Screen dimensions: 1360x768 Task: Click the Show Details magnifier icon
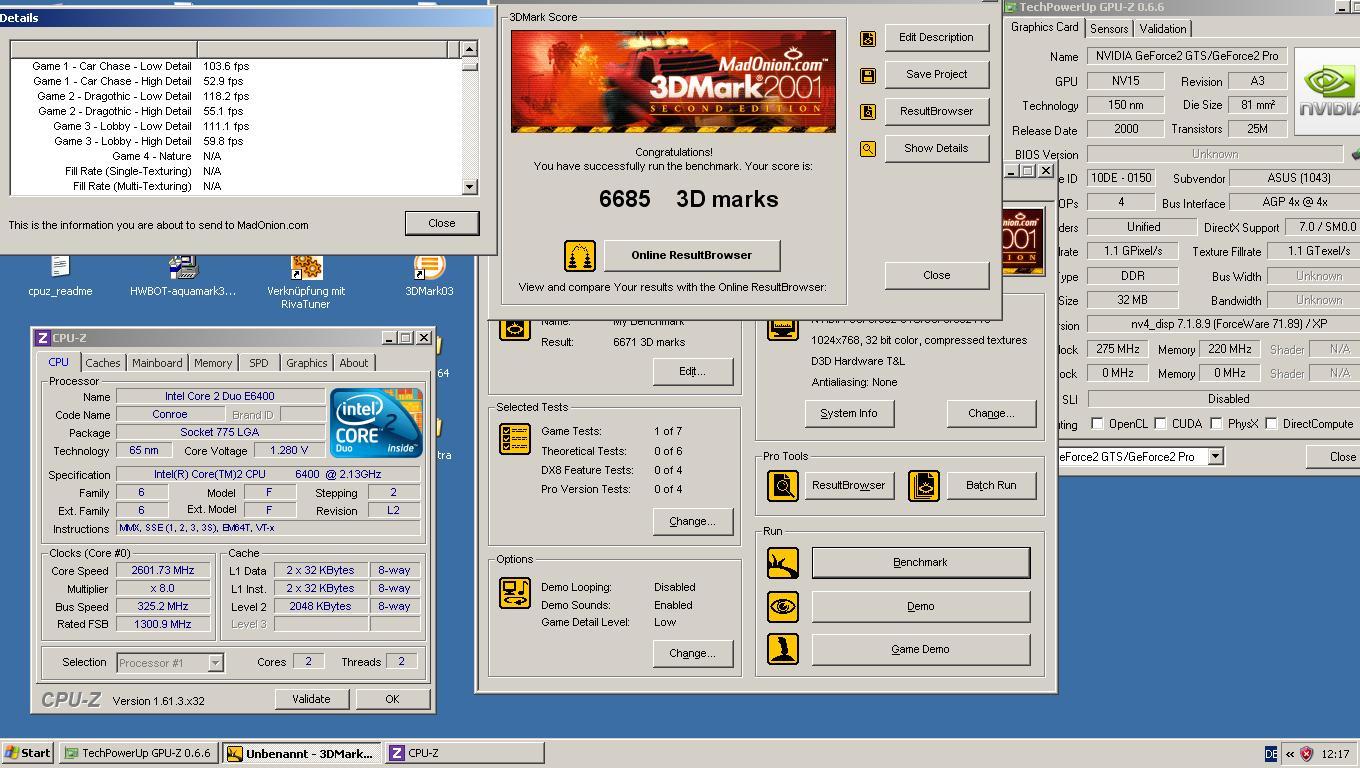(867, 149)
